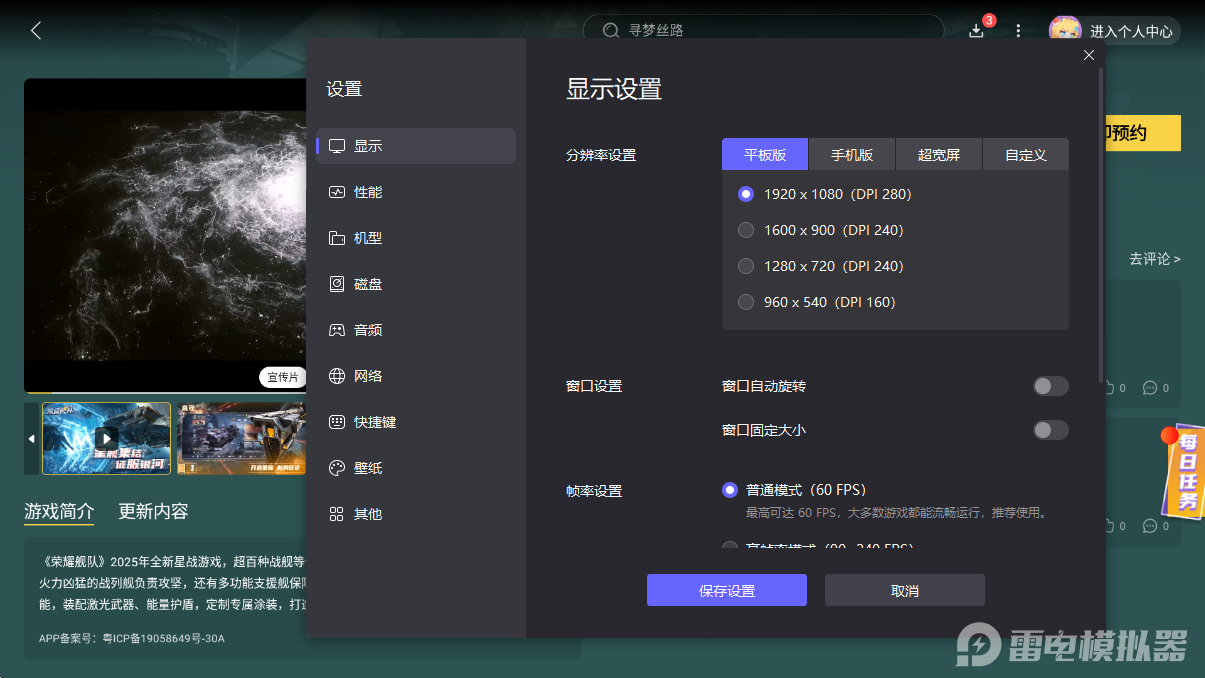Switch to the 更新内容 tab
The image size is (1205, 678).
click(152, 511)
